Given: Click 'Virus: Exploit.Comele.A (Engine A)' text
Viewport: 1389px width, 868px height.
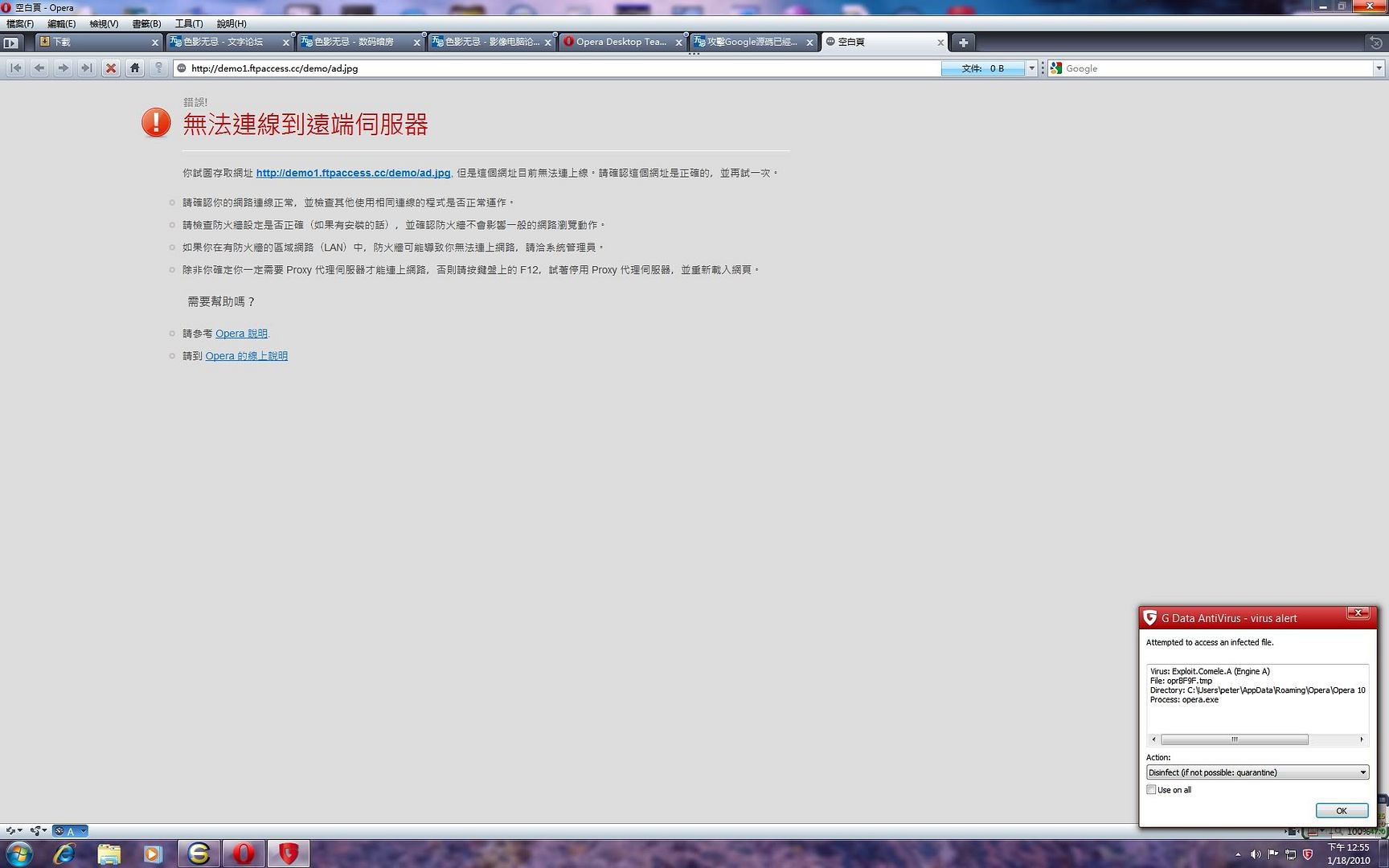Looking at the screenshot, I should click(1210, 671).
